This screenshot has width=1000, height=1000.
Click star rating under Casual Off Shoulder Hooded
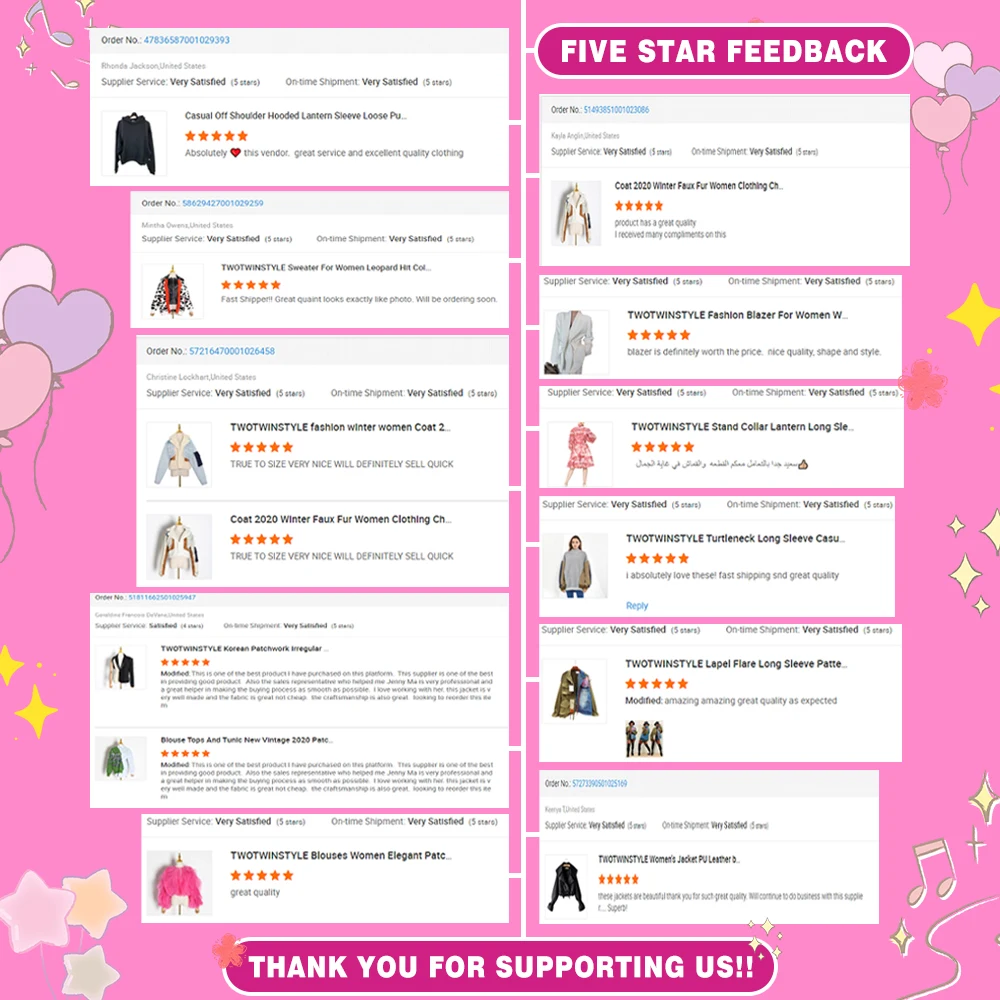(x=216, y=136)
